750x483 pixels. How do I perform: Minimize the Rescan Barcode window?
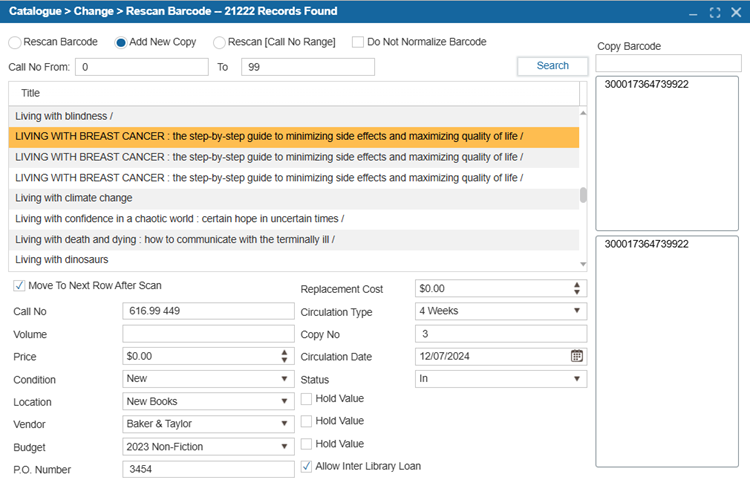pos(693,13)
